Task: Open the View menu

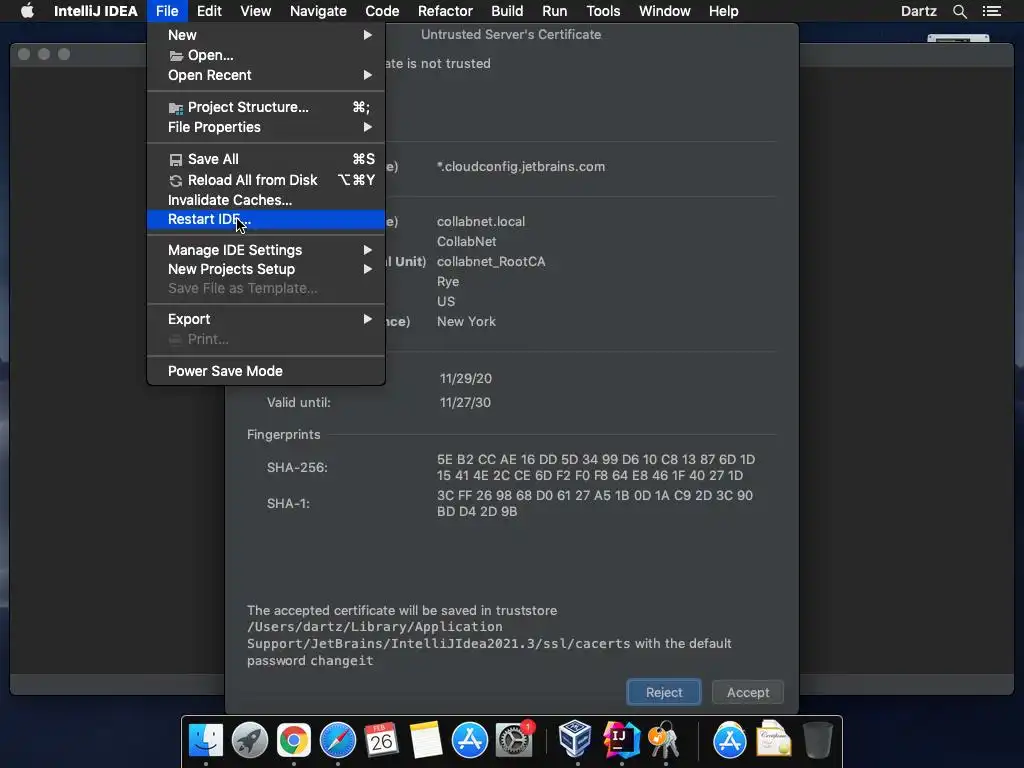Action: click(255, 11)
